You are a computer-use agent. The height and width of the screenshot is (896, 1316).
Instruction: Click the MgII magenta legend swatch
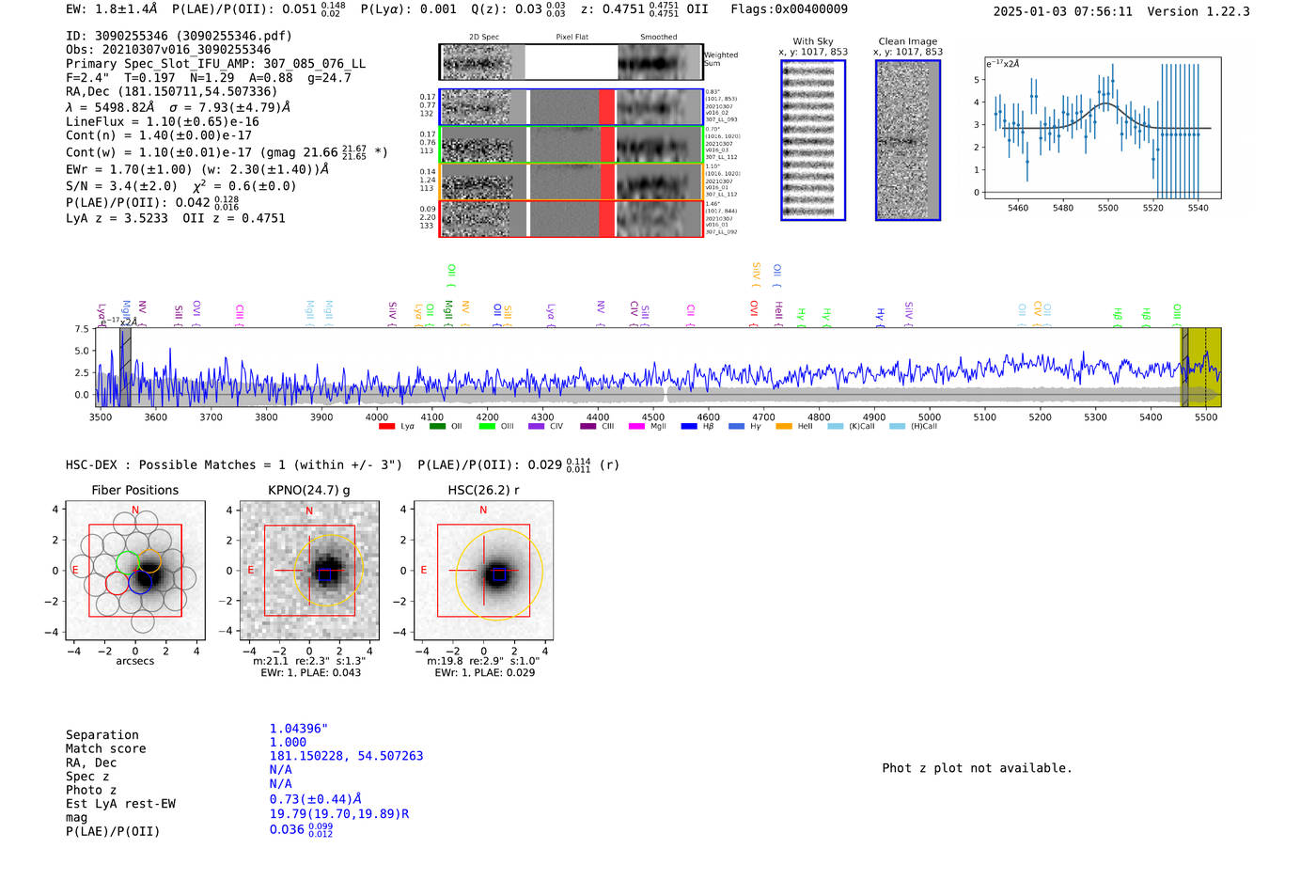pyautogui.click(x=636, y=427)
